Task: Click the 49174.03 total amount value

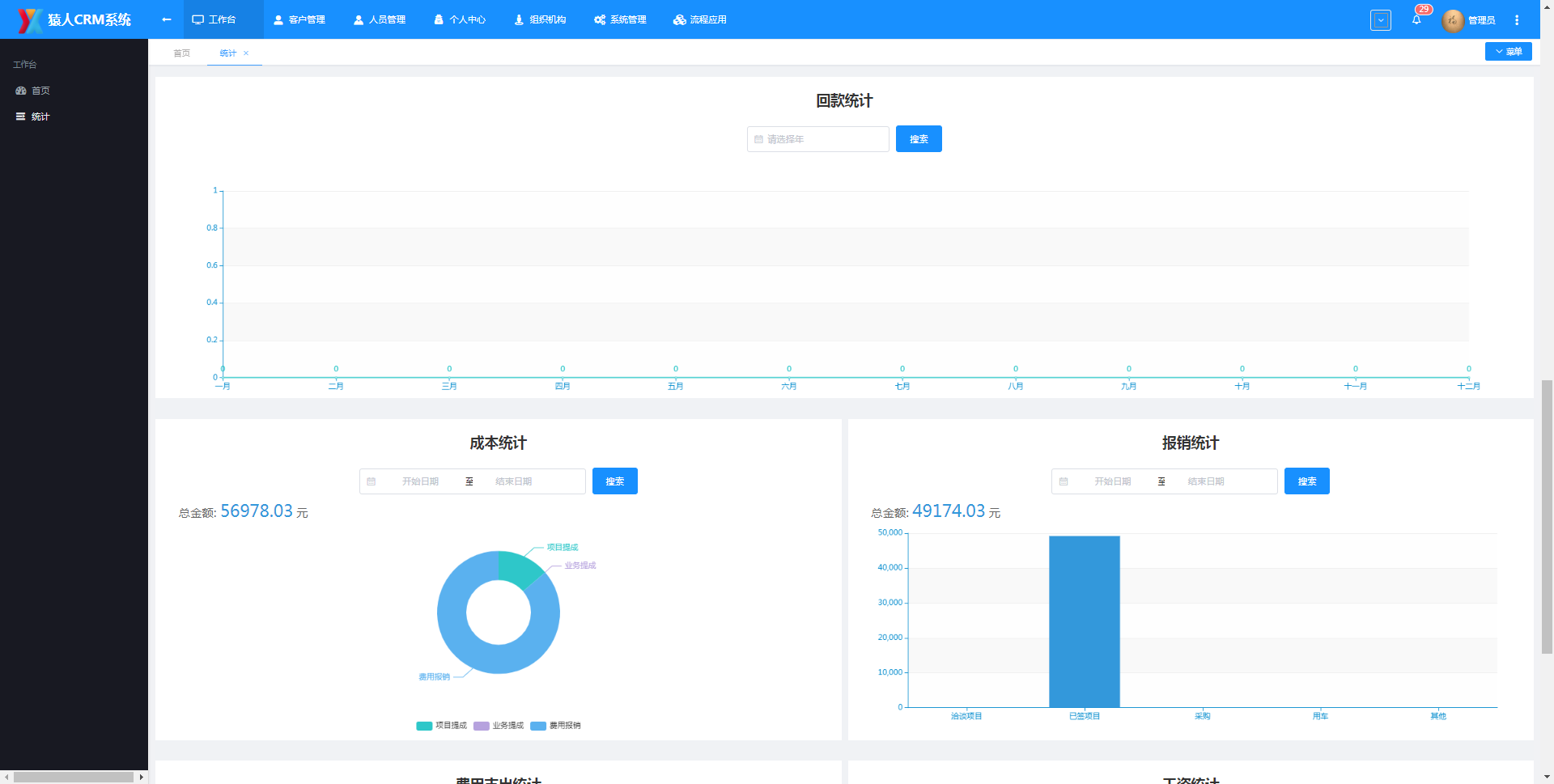Action: coord(949,511)
